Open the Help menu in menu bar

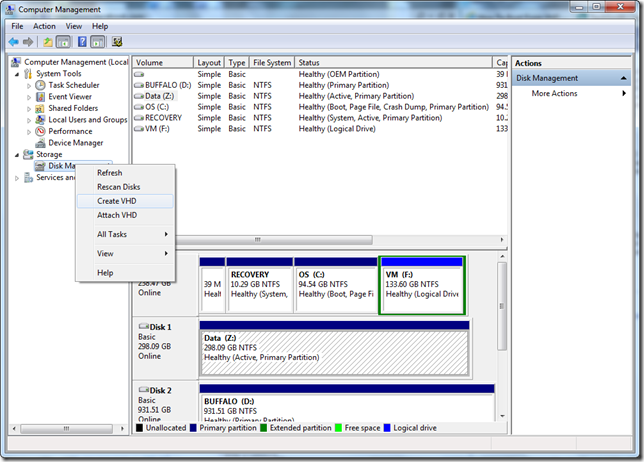[x=100, y=26]
